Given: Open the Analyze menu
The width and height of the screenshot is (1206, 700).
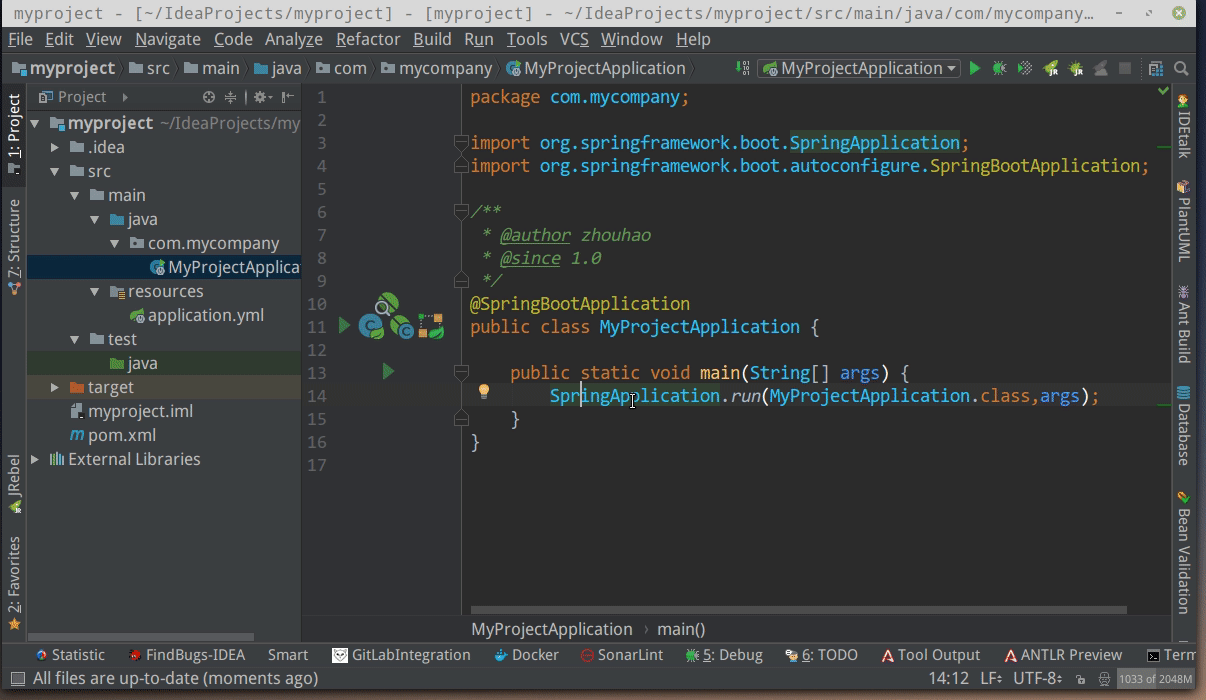Looking at the screenshot, I should pyautogui.click(x=294, y=39).
